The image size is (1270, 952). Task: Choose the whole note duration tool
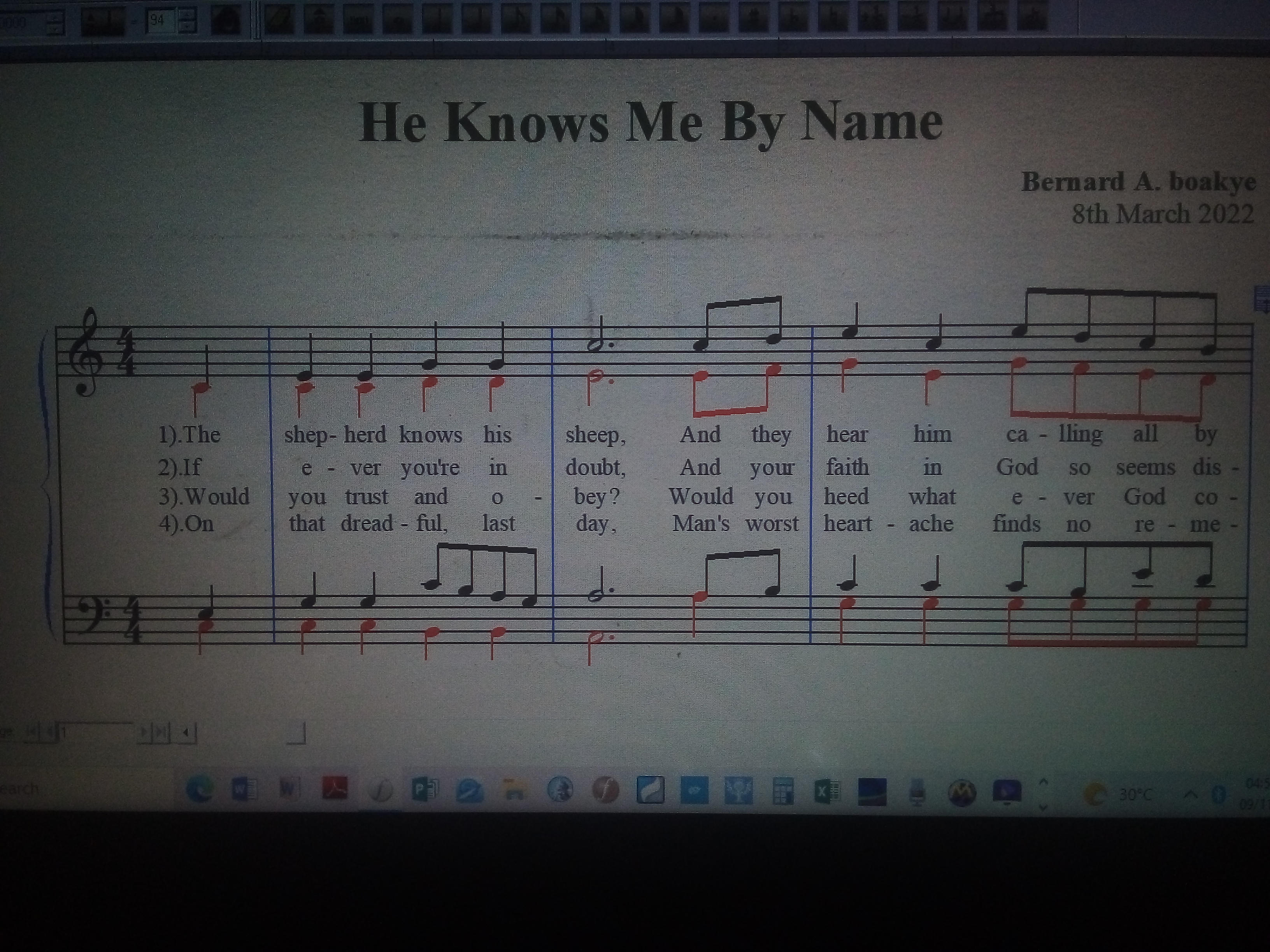(398, 21)
